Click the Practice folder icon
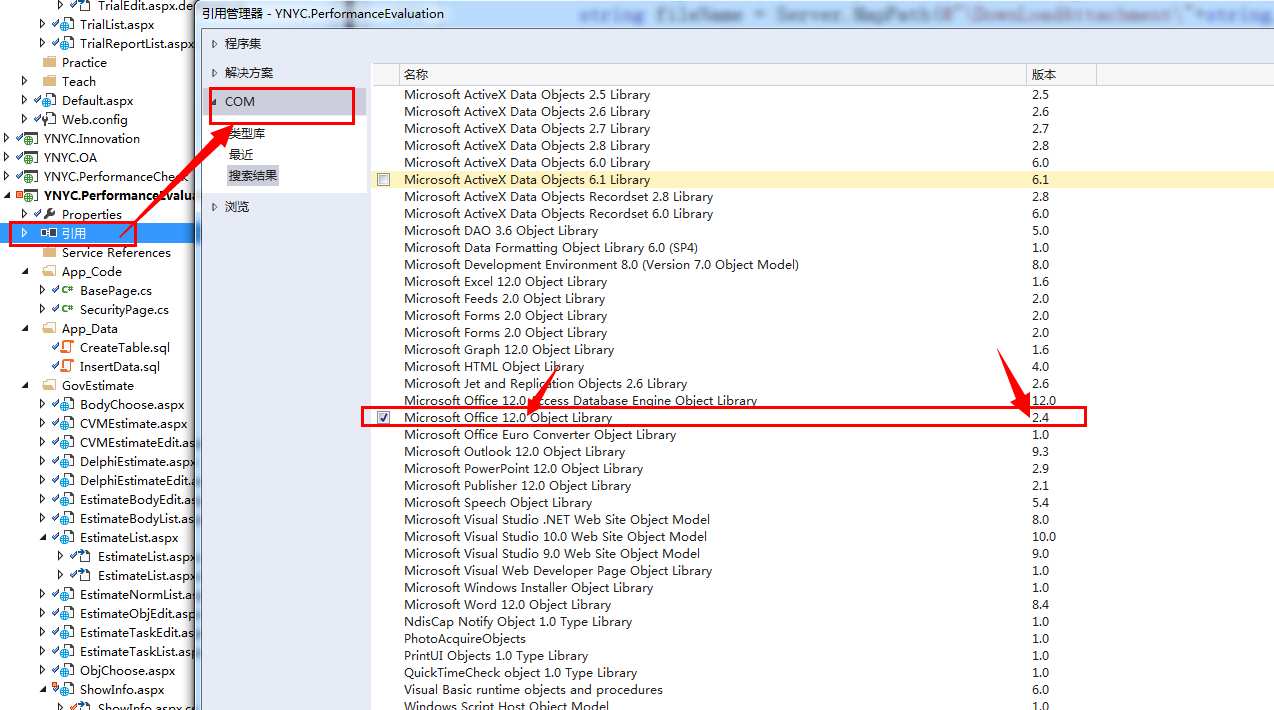Screen dimensions: 1274x710 tap(51, 62)
